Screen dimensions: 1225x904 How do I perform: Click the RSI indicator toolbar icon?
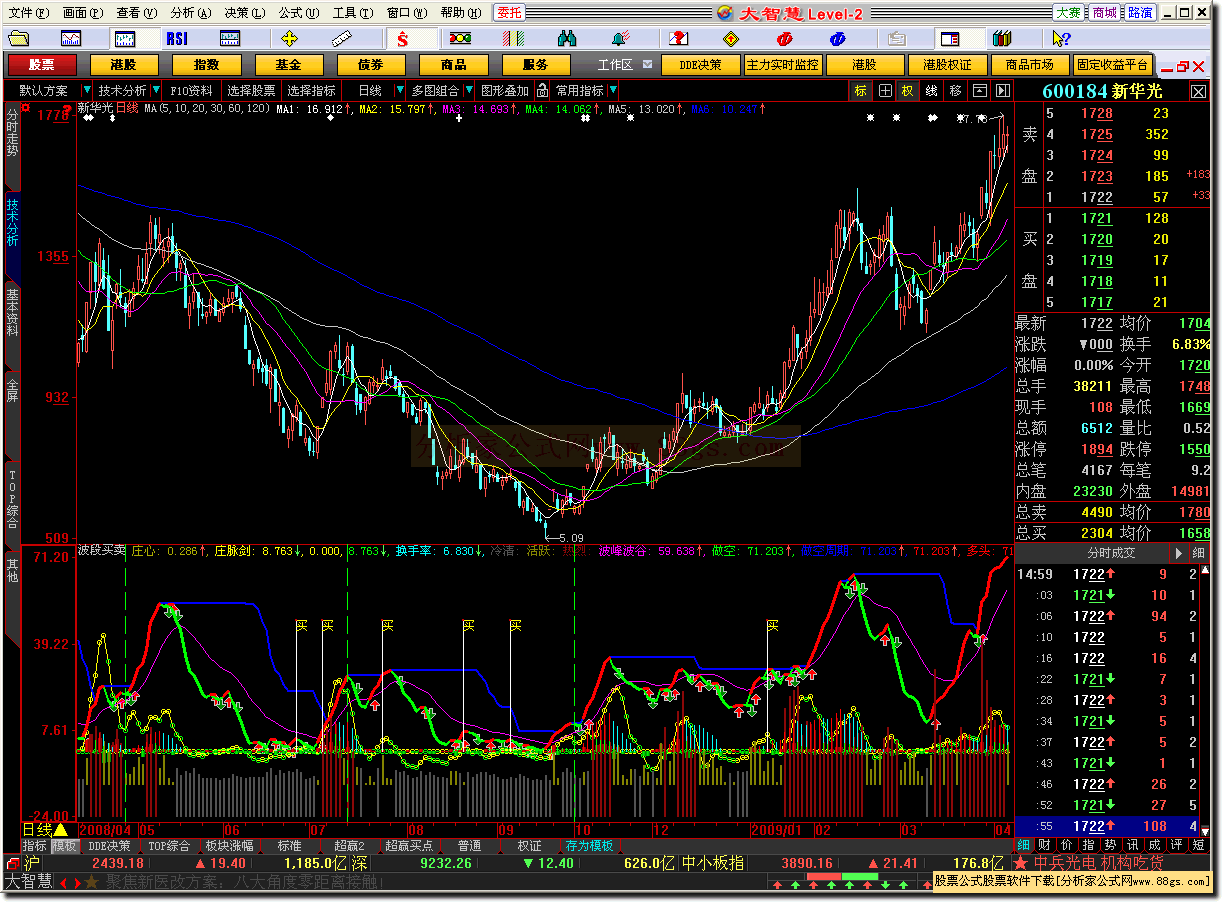point(177,38)
